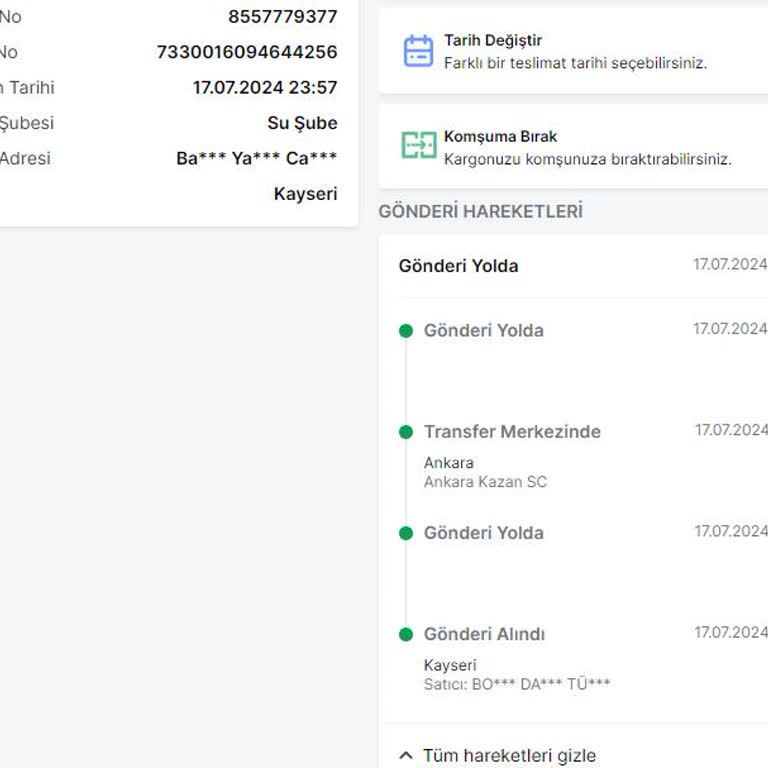Click the Komşuma Bırak transfer icon

point(419,145)
